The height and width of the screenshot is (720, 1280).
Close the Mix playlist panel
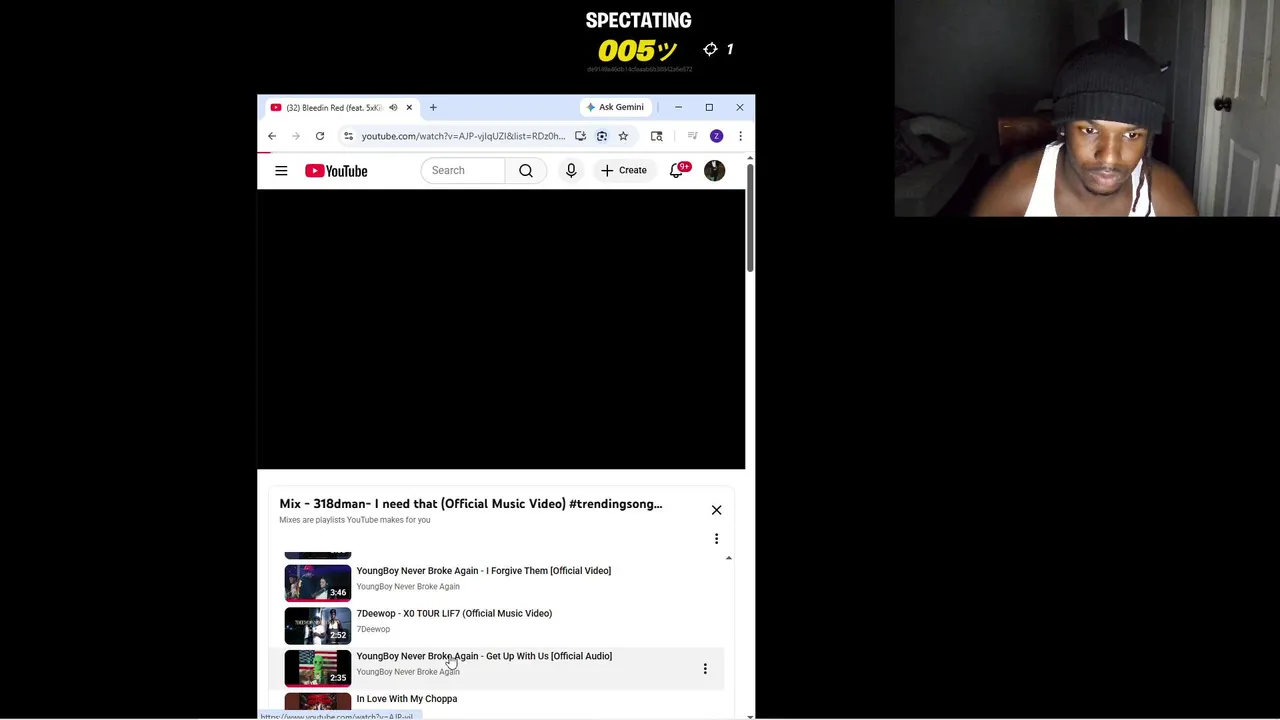[x=716, y=510]
